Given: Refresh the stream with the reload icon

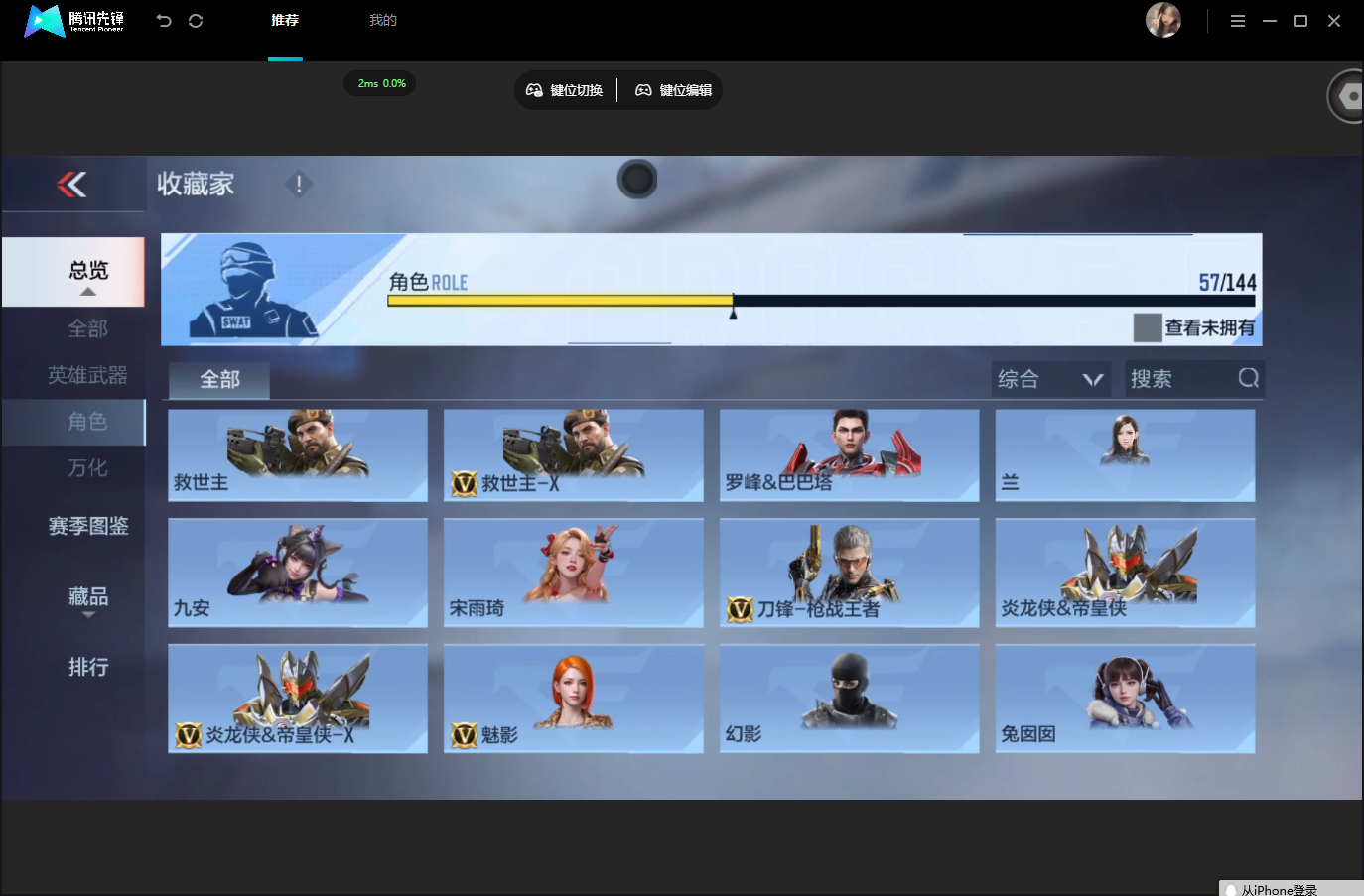Looking at the screenshot, I should tap(196, 21).
